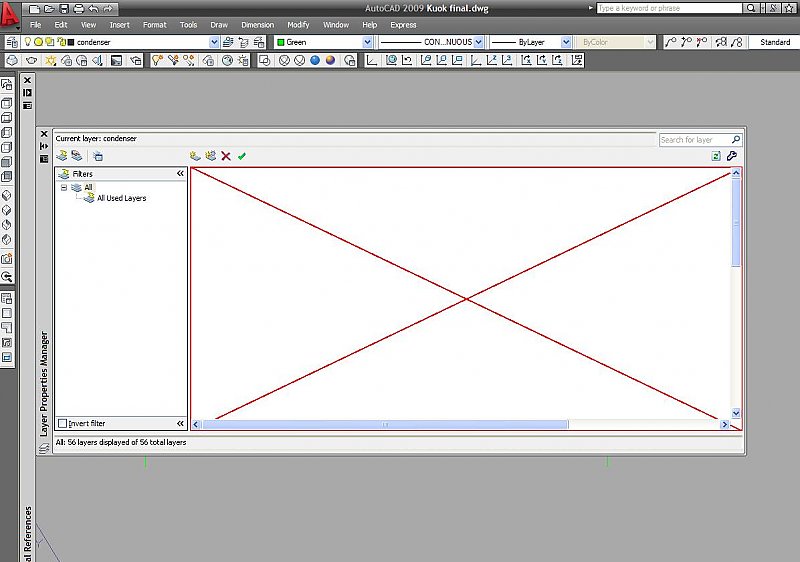Enable the Invert filter checkbox
This screenshot has width=800, height=562.
click(63, 423)
